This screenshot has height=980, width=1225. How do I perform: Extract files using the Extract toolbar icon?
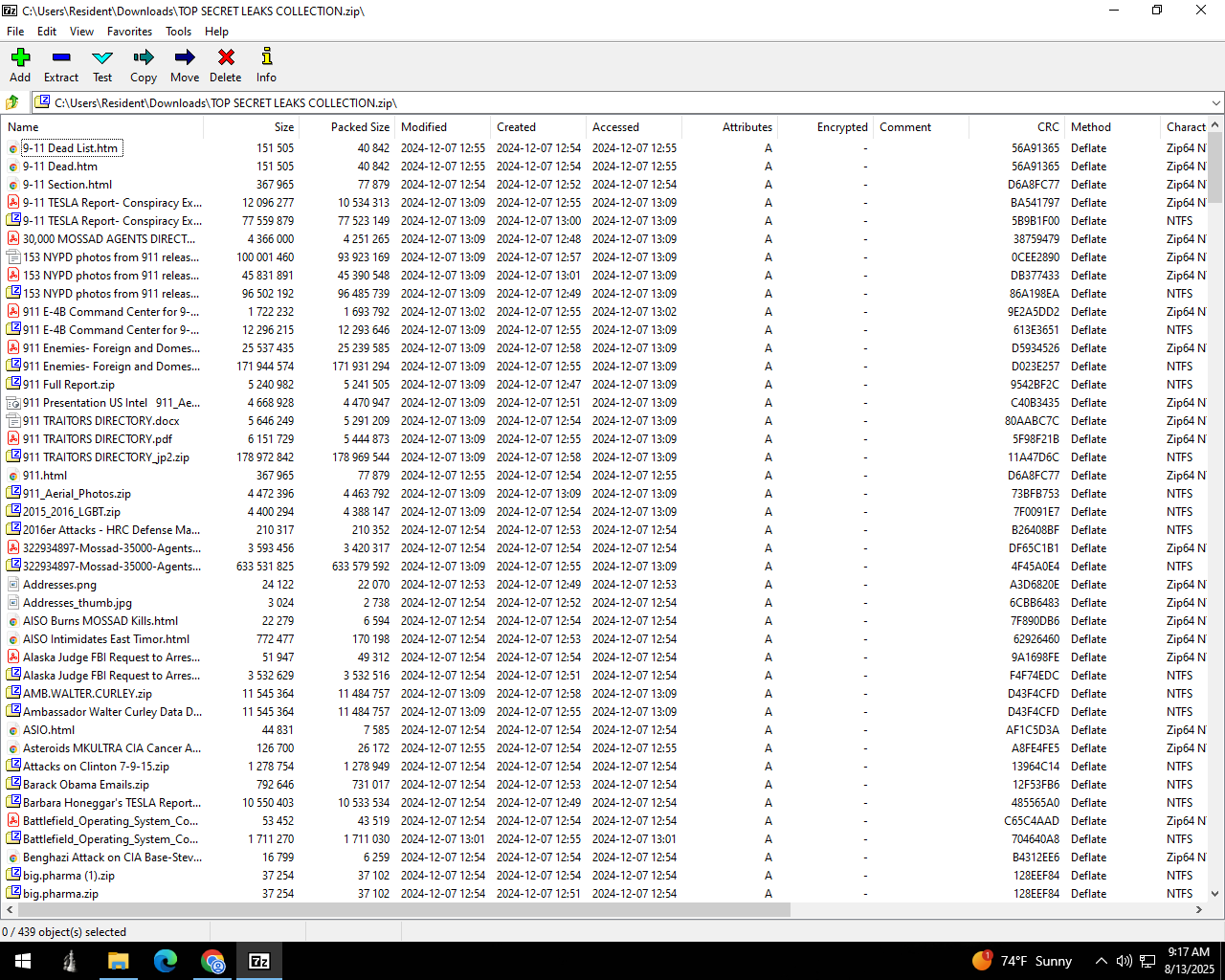[x=61, y=65]
